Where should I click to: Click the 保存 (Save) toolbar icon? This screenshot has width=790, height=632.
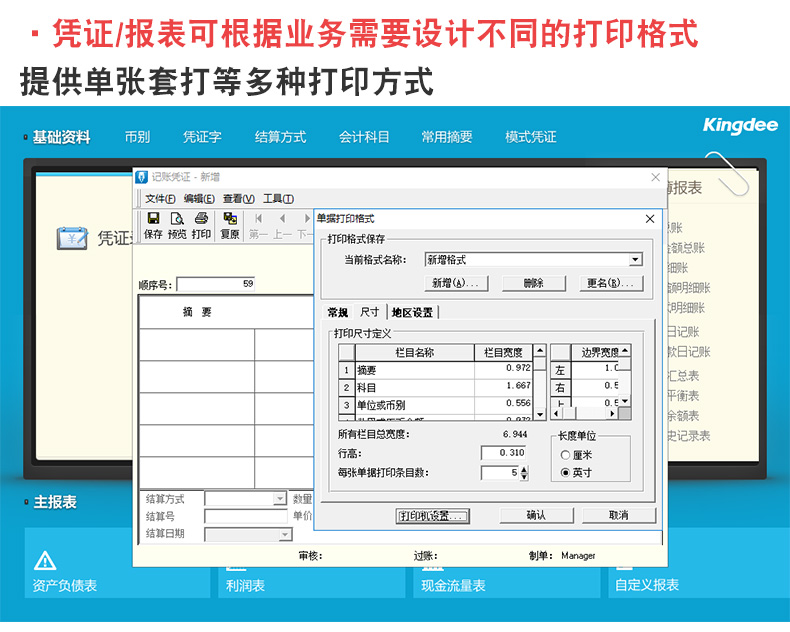153,225
